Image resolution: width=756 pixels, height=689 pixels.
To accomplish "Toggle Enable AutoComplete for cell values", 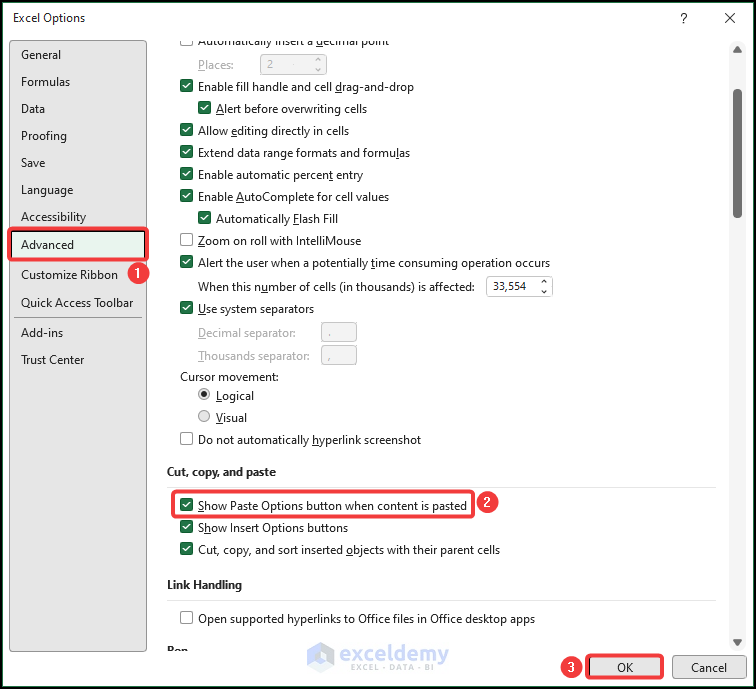I will (187, 196).
